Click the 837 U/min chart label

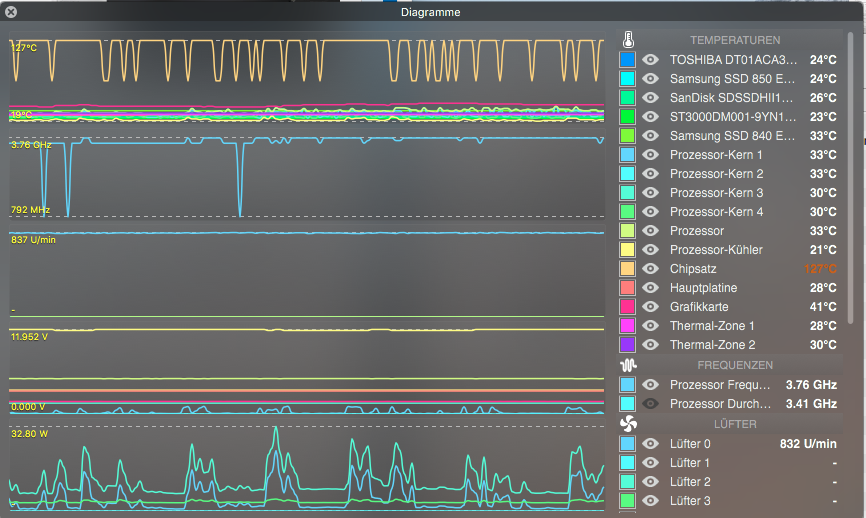(x=33, y=240)
